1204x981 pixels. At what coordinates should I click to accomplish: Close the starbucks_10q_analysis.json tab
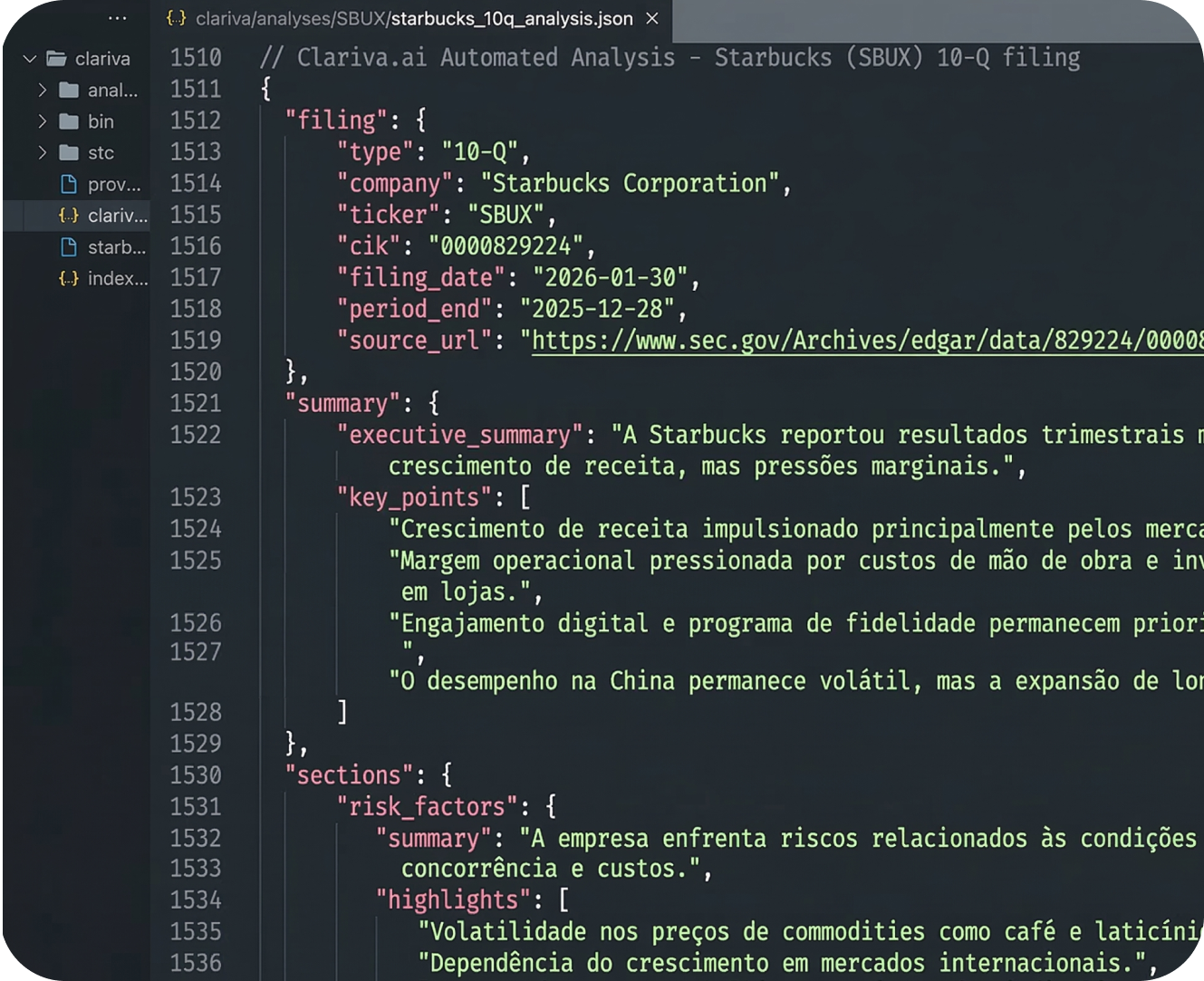[x=651, y=18]
